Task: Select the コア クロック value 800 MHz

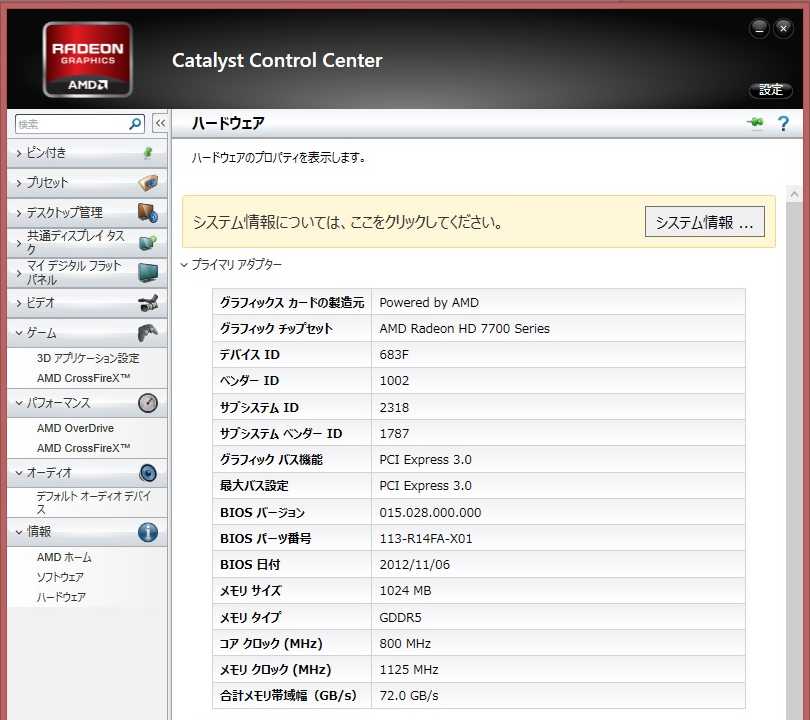Action: point(405,644)
